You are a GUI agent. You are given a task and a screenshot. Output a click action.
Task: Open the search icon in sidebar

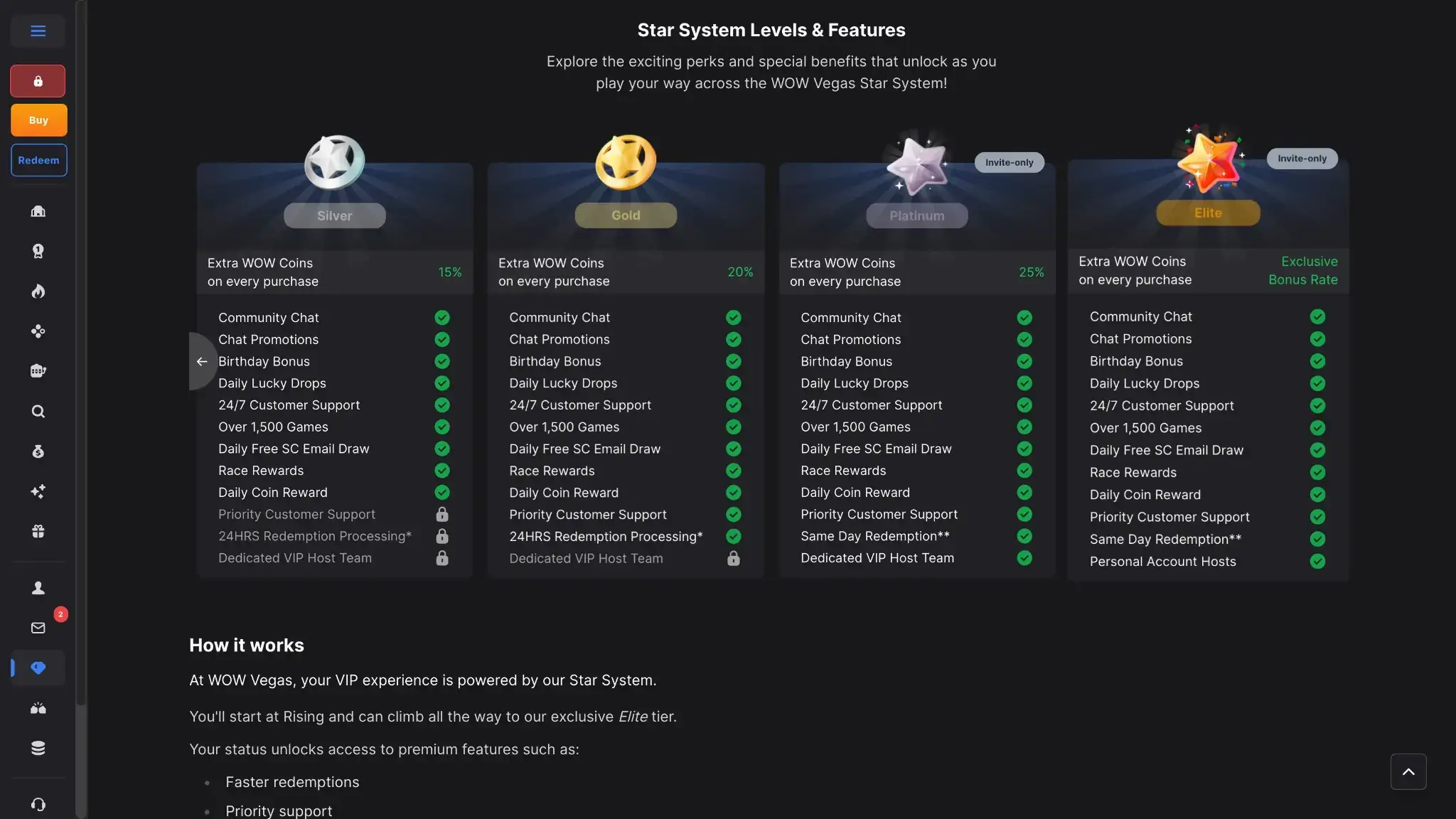(38, 412)
